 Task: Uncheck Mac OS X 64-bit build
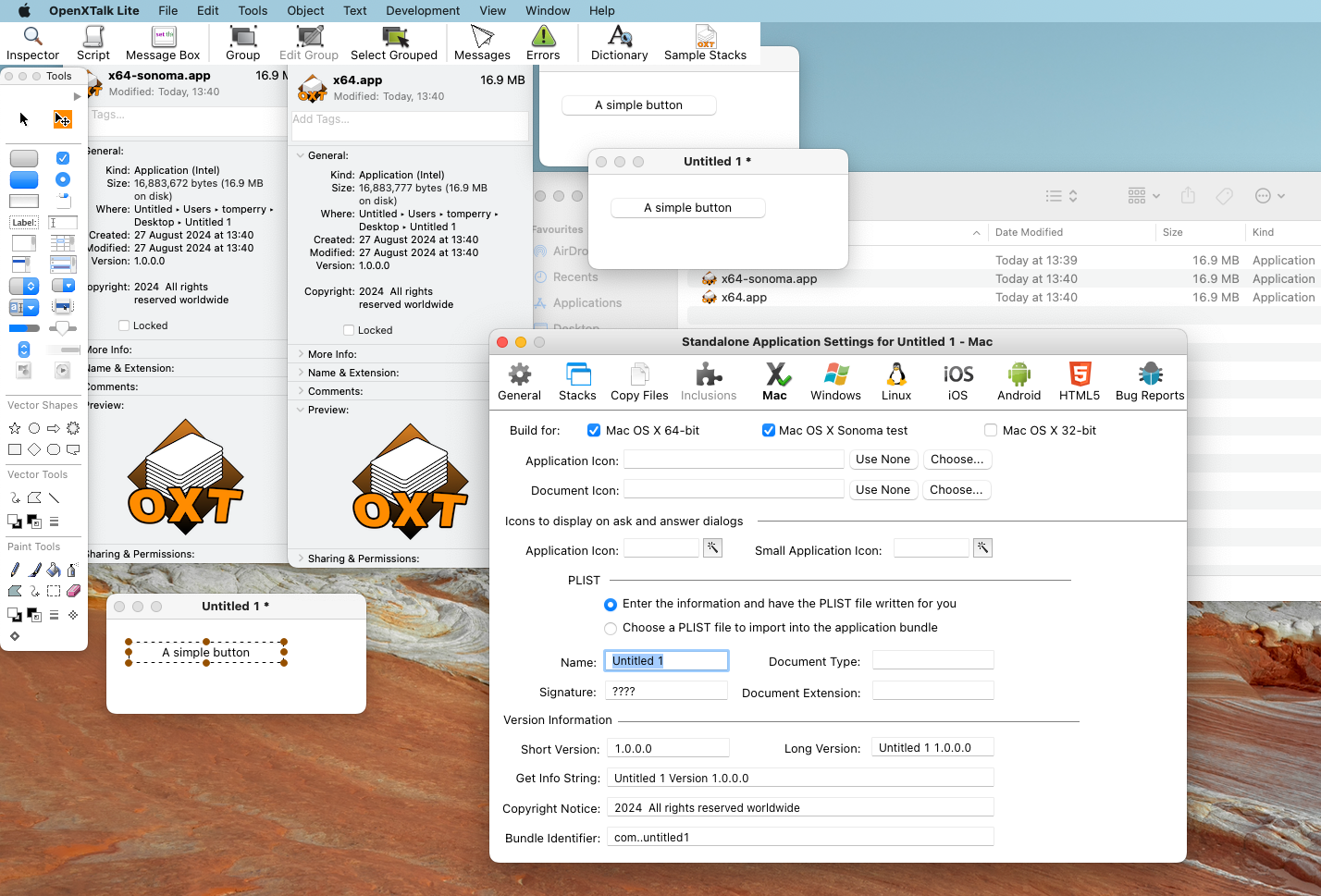pos(594,430)
